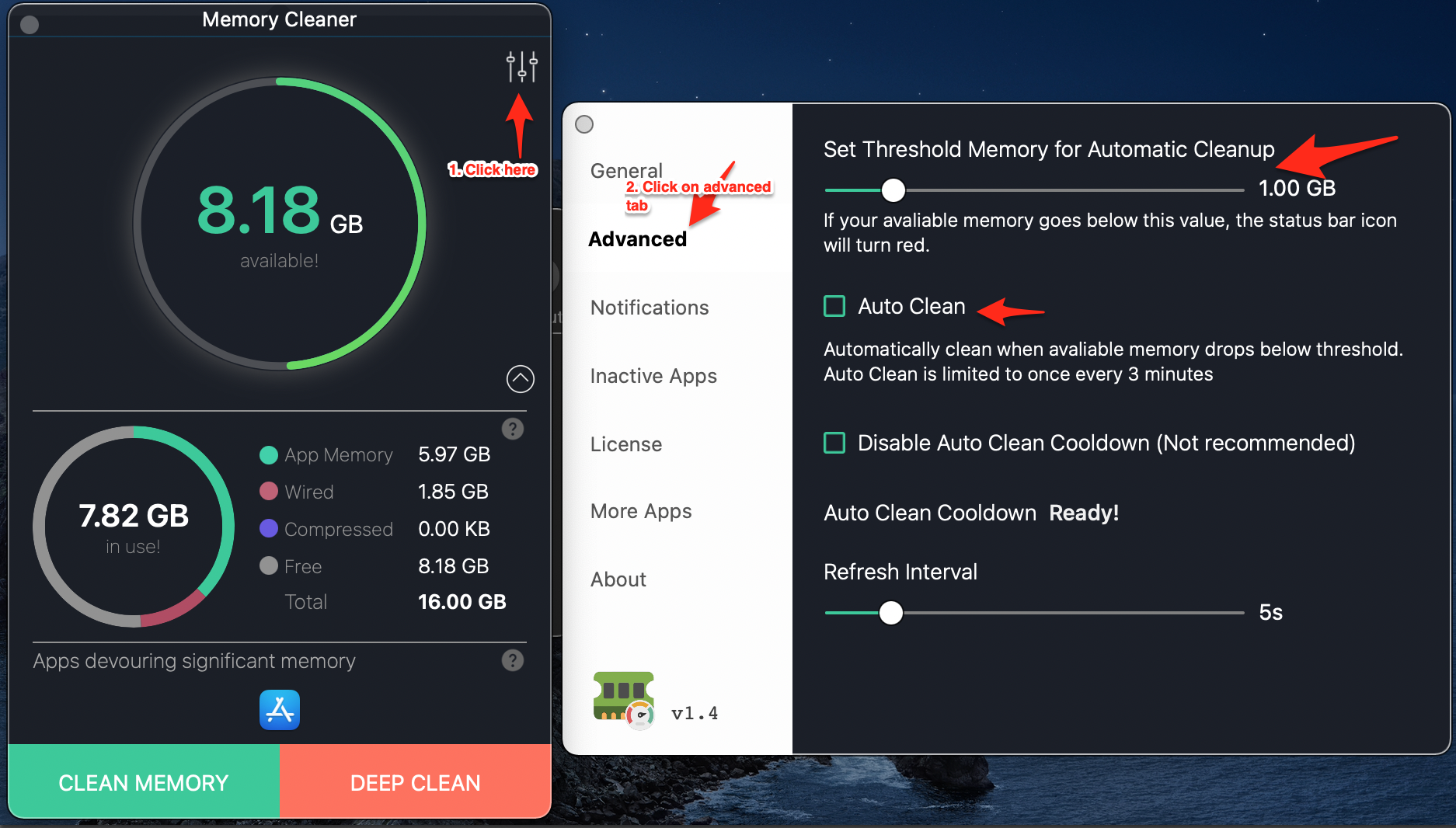Click the 'v1.4' version label
Viewport: 1456px width, 828px height.
point(695,713)
